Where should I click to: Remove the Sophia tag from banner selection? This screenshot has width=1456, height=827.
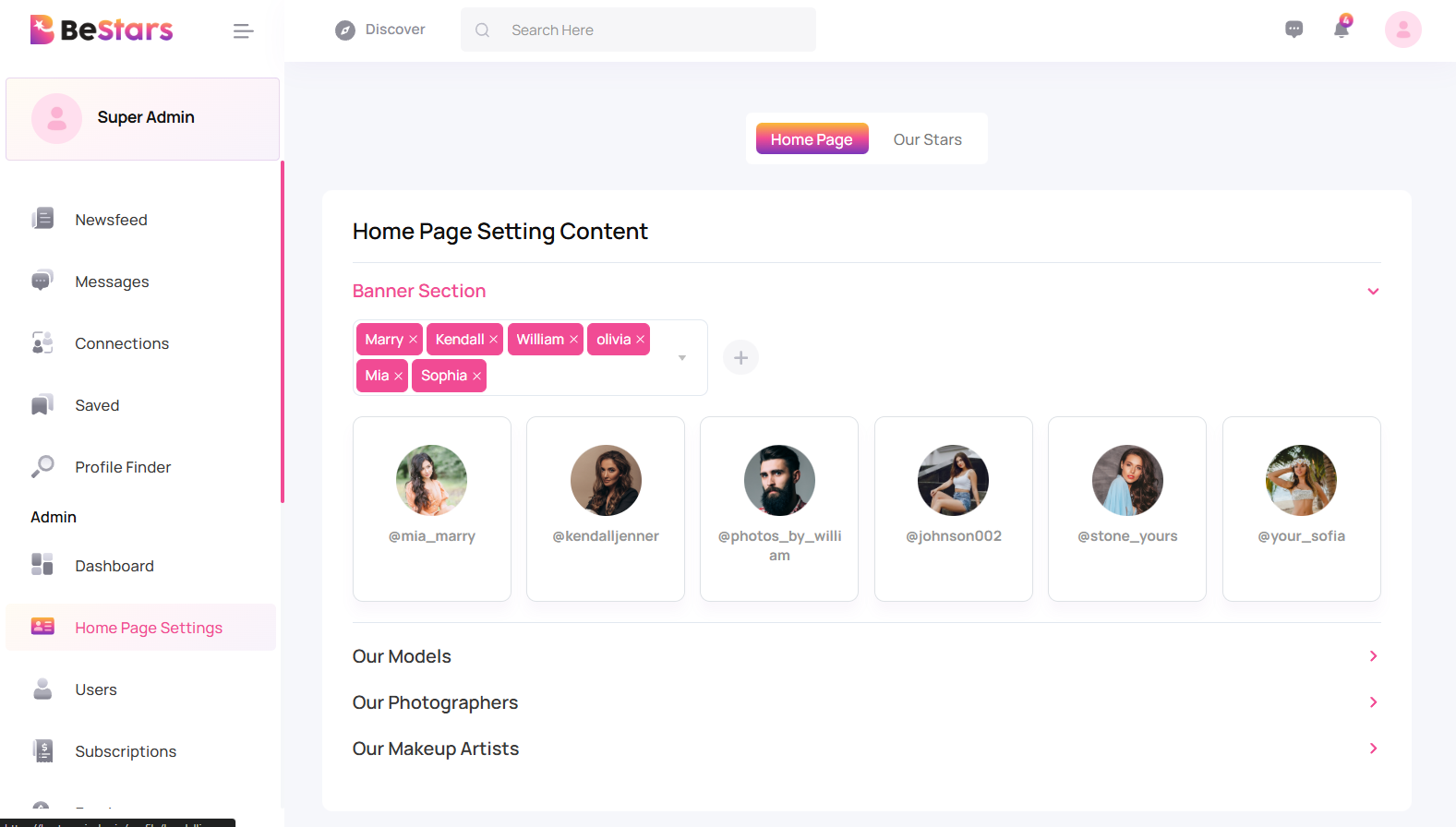pyautogui.click(x=476, y=376)
